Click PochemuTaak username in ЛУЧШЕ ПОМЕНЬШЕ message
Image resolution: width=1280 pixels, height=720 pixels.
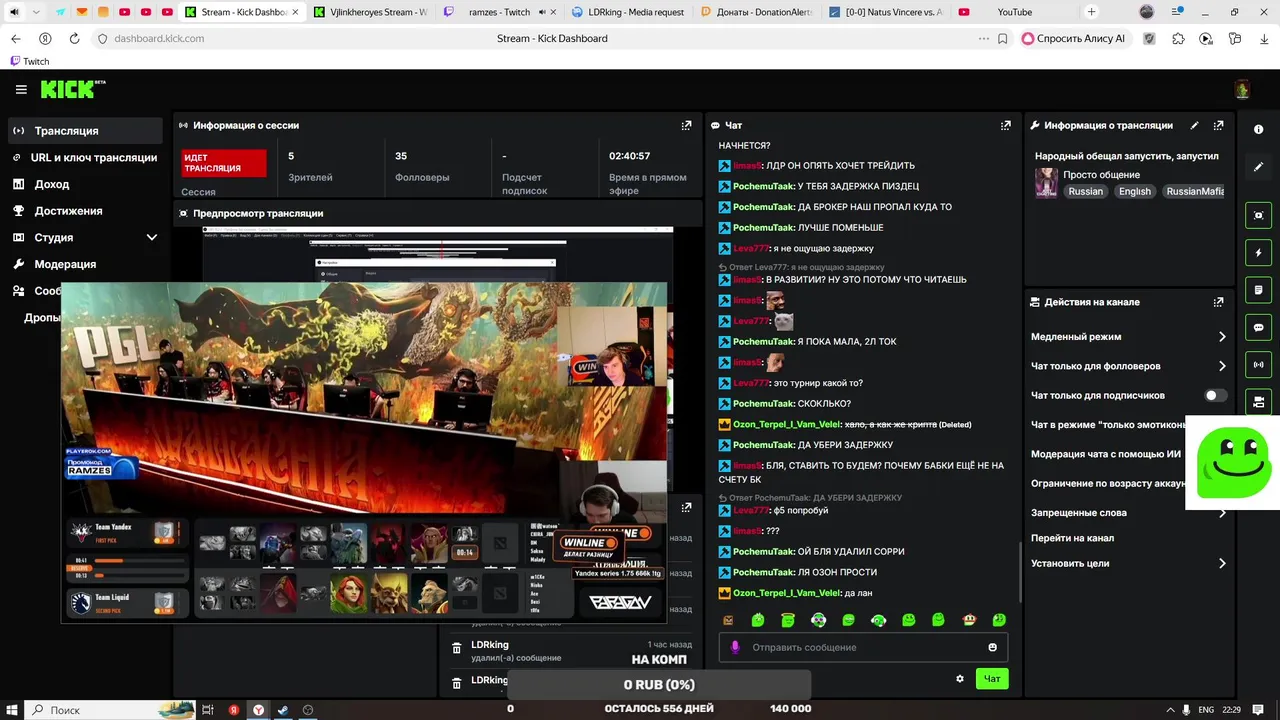point(763,228)
